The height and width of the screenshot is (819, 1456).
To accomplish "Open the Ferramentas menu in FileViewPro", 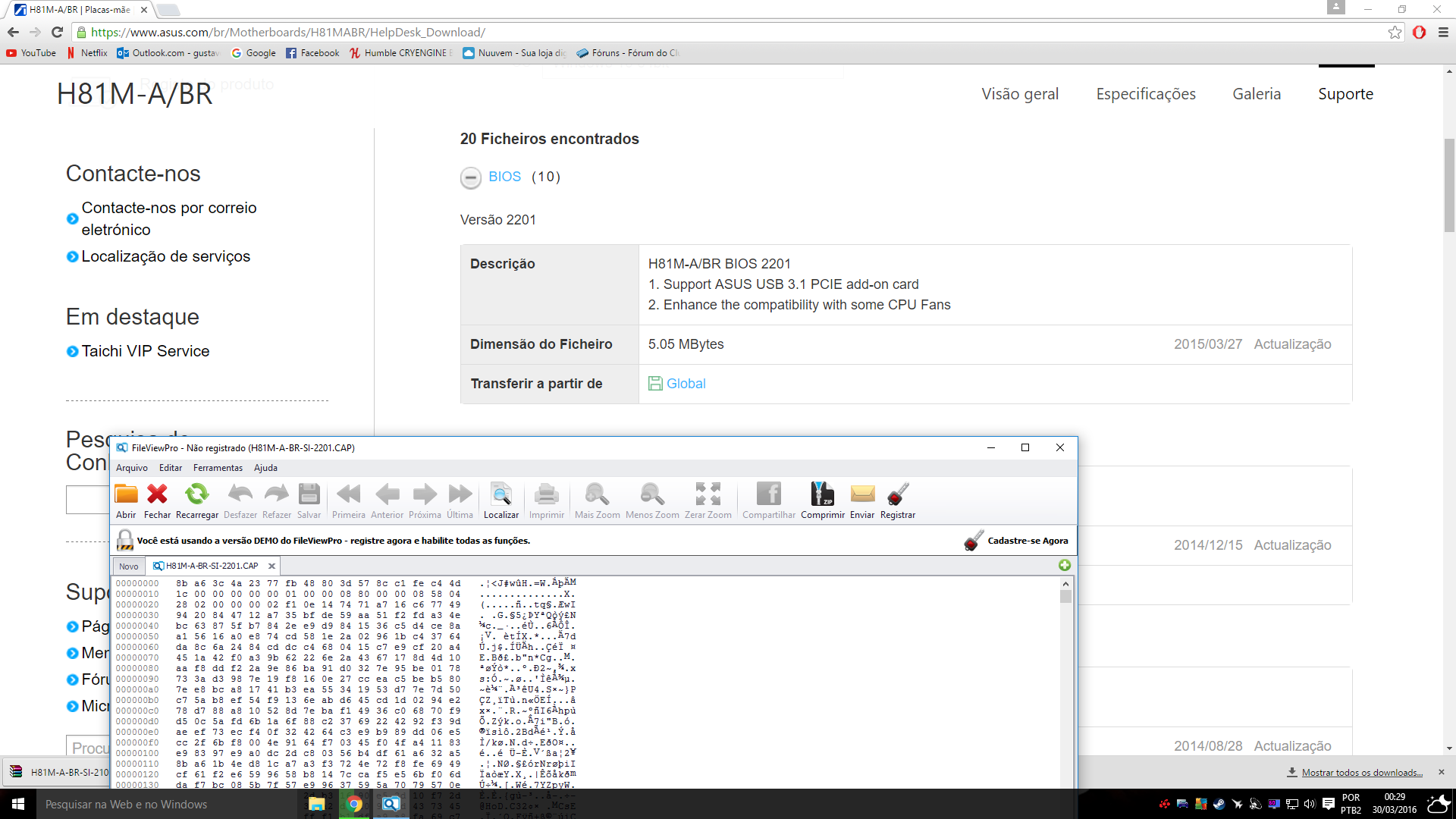I will [x=218, y=468].
